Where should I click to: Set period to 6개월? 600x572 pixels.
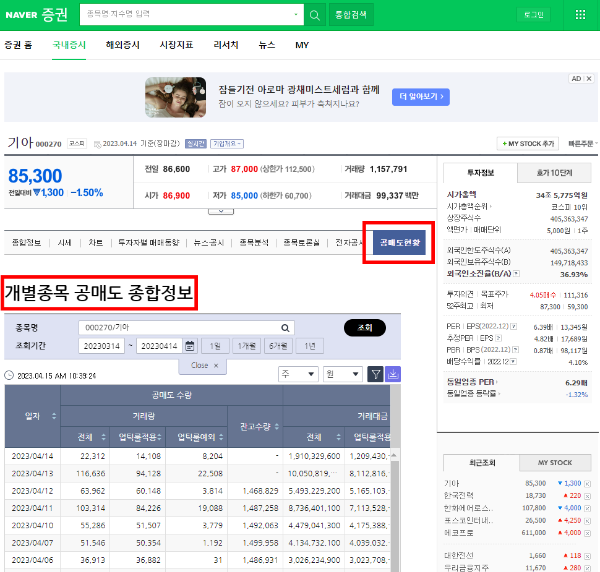pos(278,346)
